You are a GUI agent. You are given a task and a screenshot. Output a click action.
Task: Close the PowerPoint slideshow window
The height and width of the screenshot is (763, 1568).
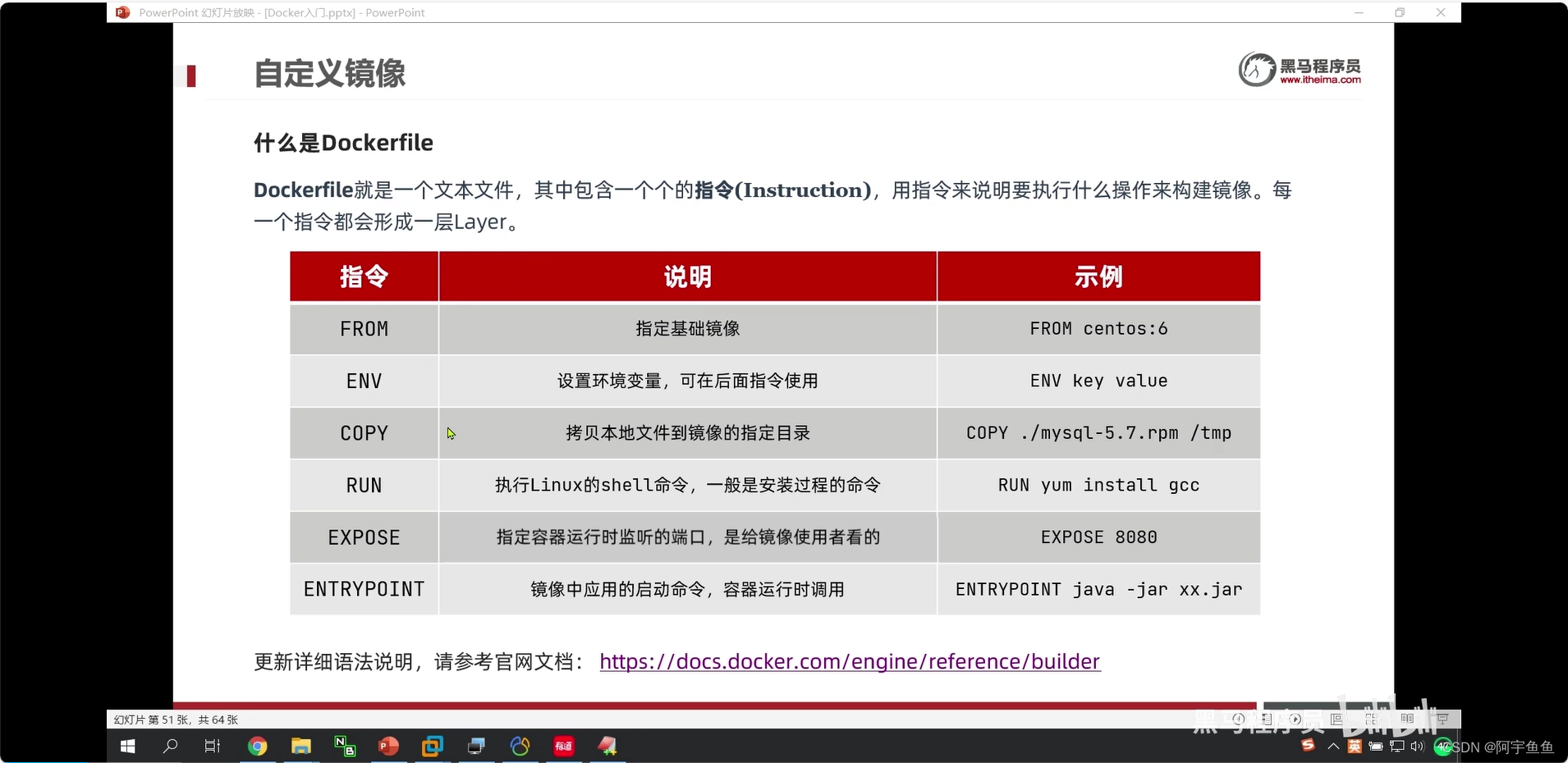click(1441, 12)
